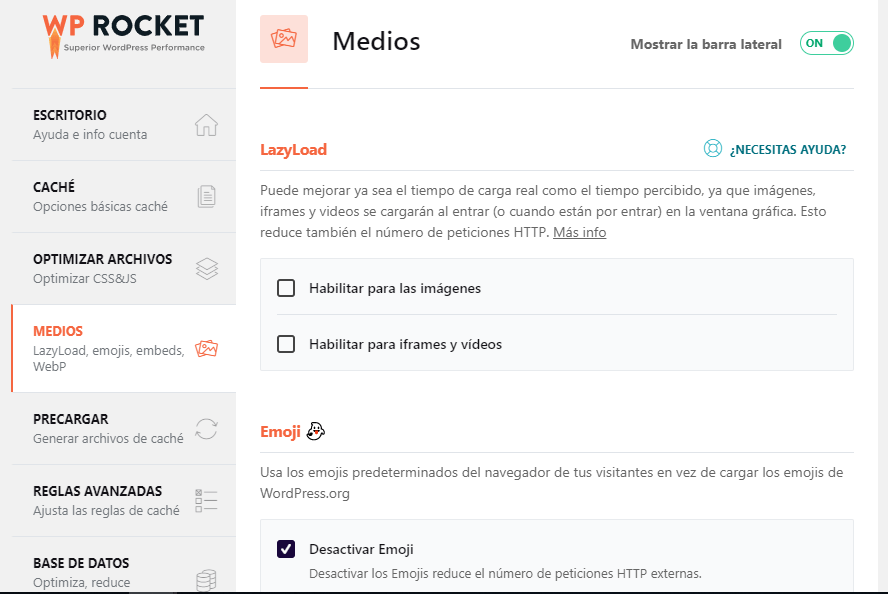Enable LazyLoad for images checkbox

click(x=286, y=288)
